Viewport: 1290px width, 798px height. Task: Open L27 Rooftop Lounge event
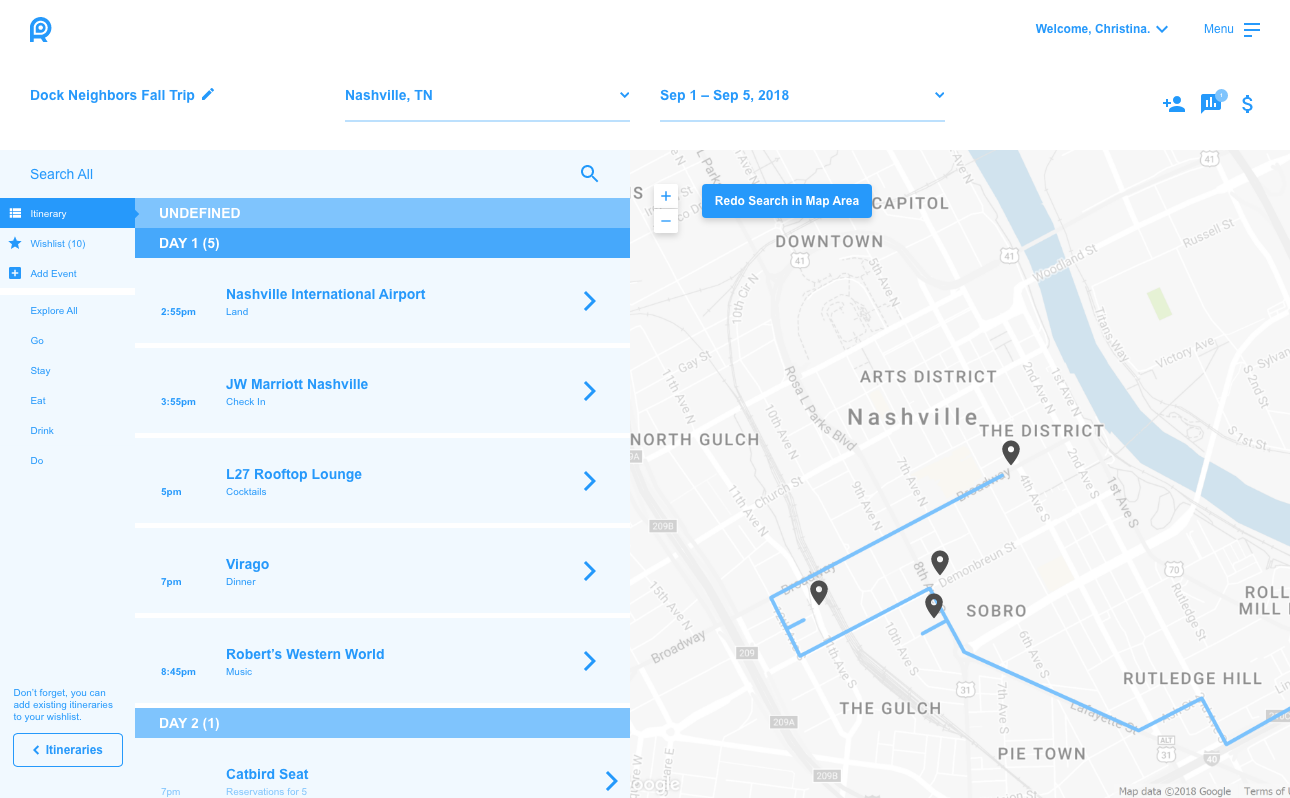(294, 474)
